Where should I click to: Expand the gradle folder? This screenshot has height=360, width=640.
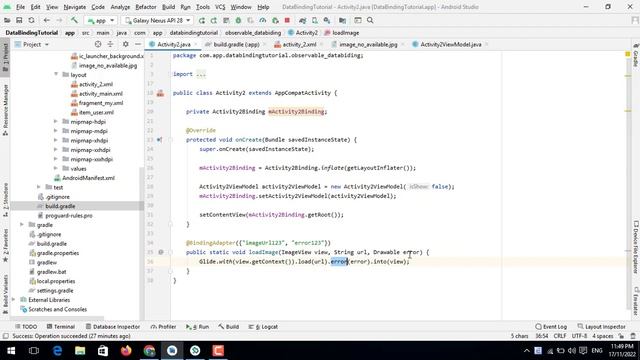pyautogui.click(x=22, y=225)
